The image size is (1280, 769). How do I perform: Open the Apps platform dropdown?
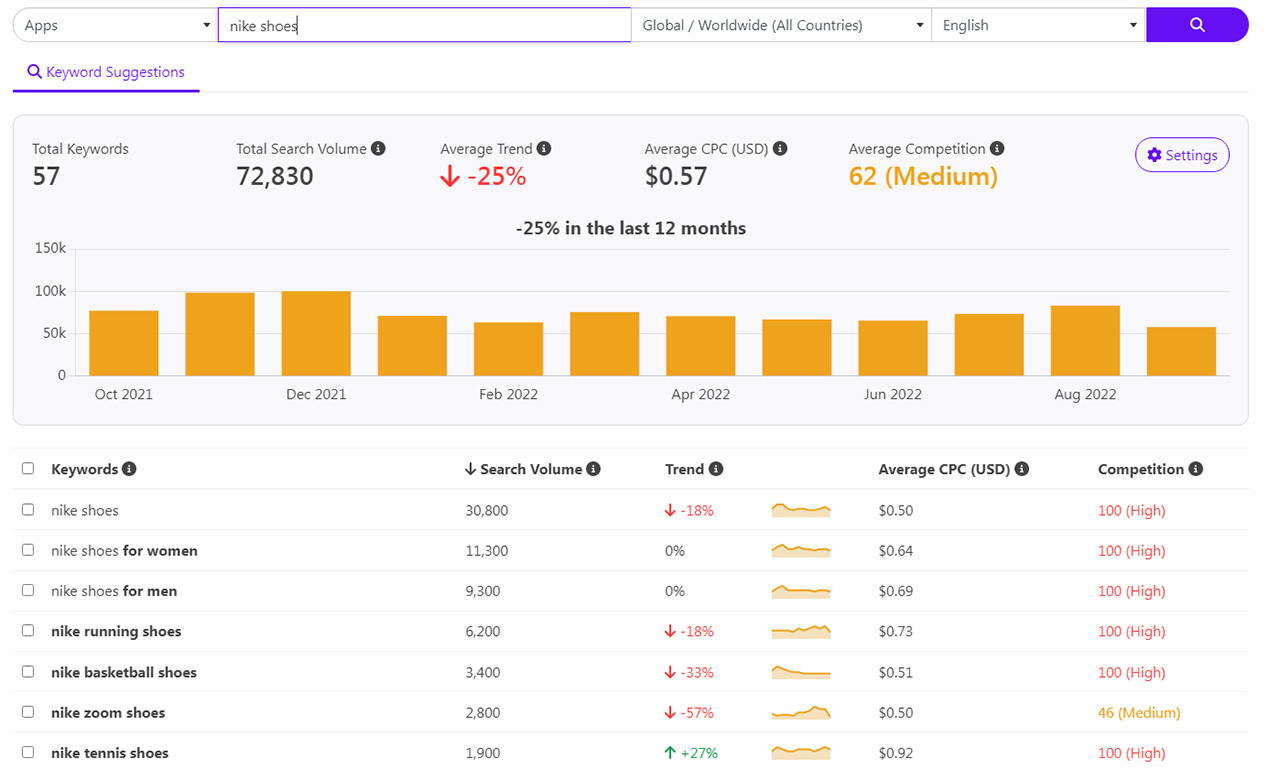click(113, 24)
